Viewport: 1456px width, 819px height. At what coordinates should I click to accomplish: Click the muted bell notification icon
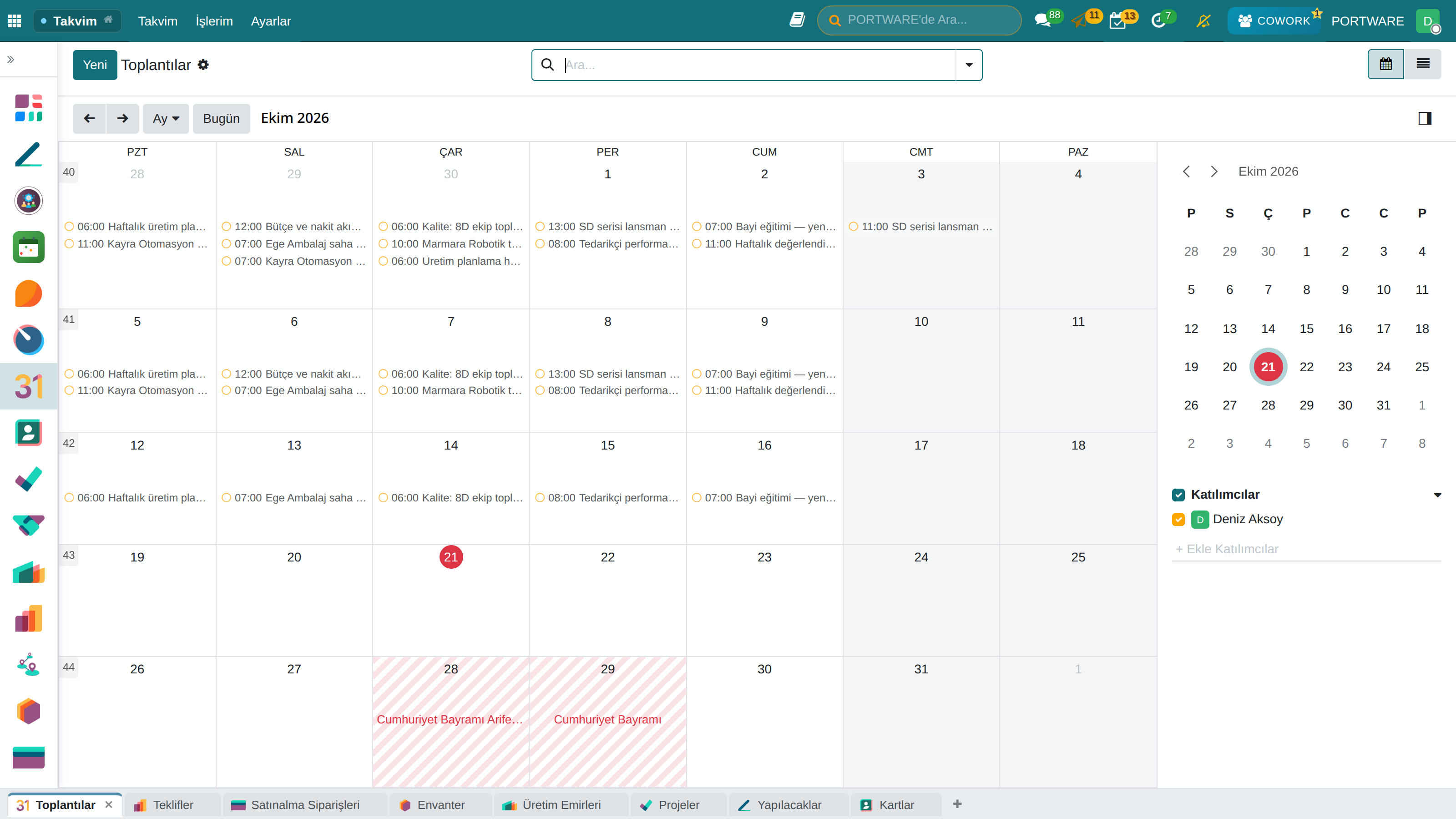(x=1203, y=21)
